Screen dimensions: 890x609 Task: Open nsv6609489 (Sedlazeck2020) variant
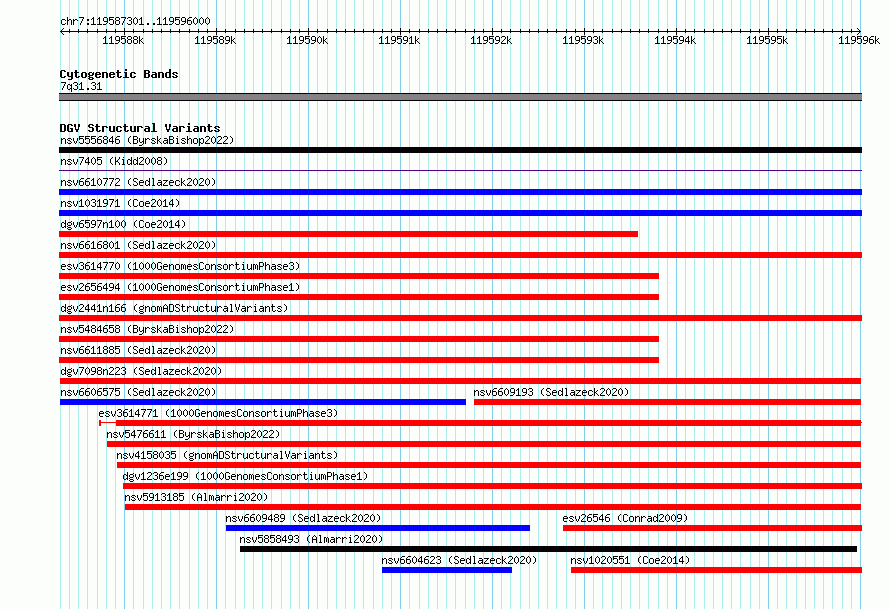pos(303,518)
